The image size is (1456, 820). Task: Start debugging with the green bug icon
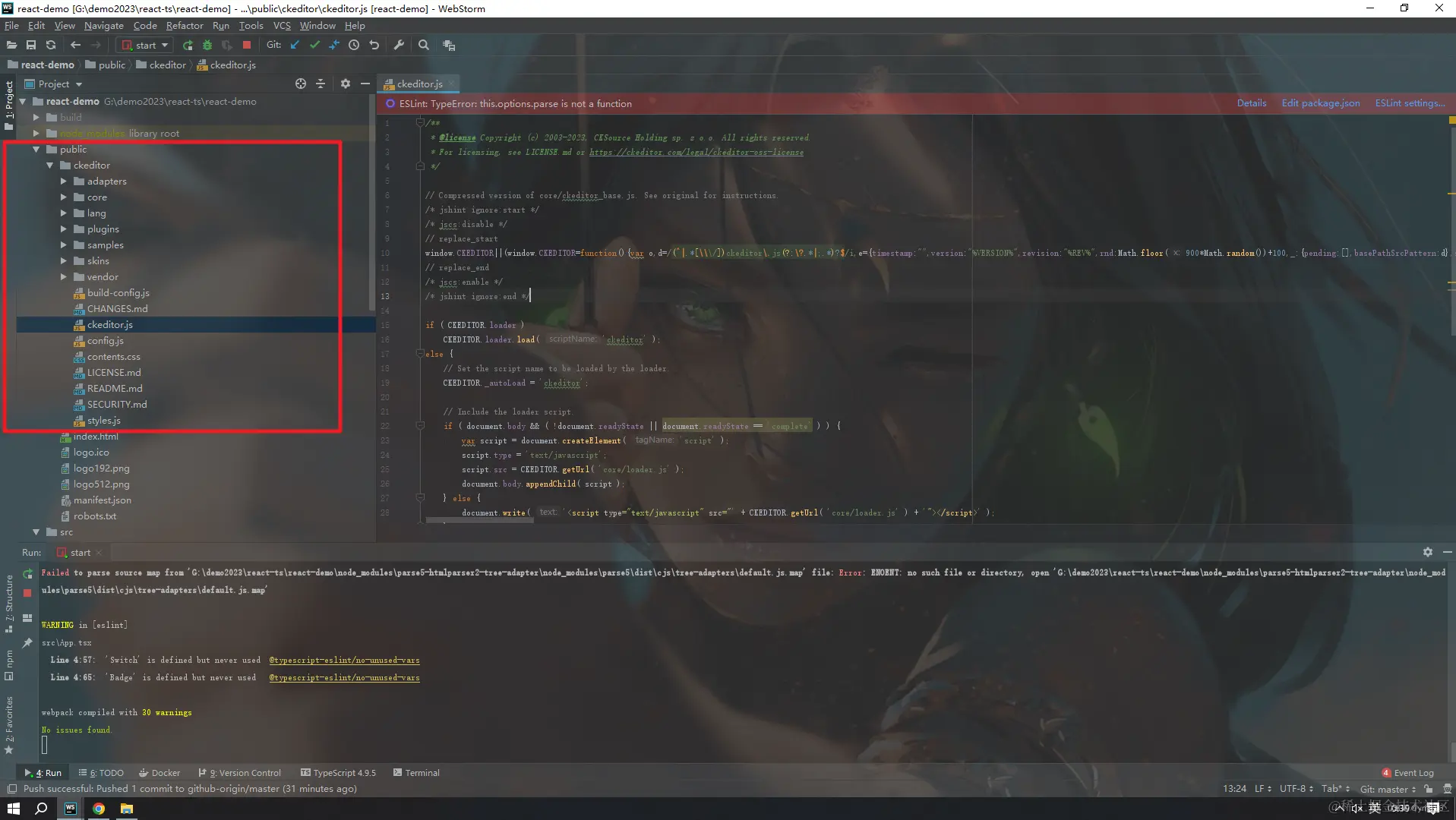coord(207,46)
